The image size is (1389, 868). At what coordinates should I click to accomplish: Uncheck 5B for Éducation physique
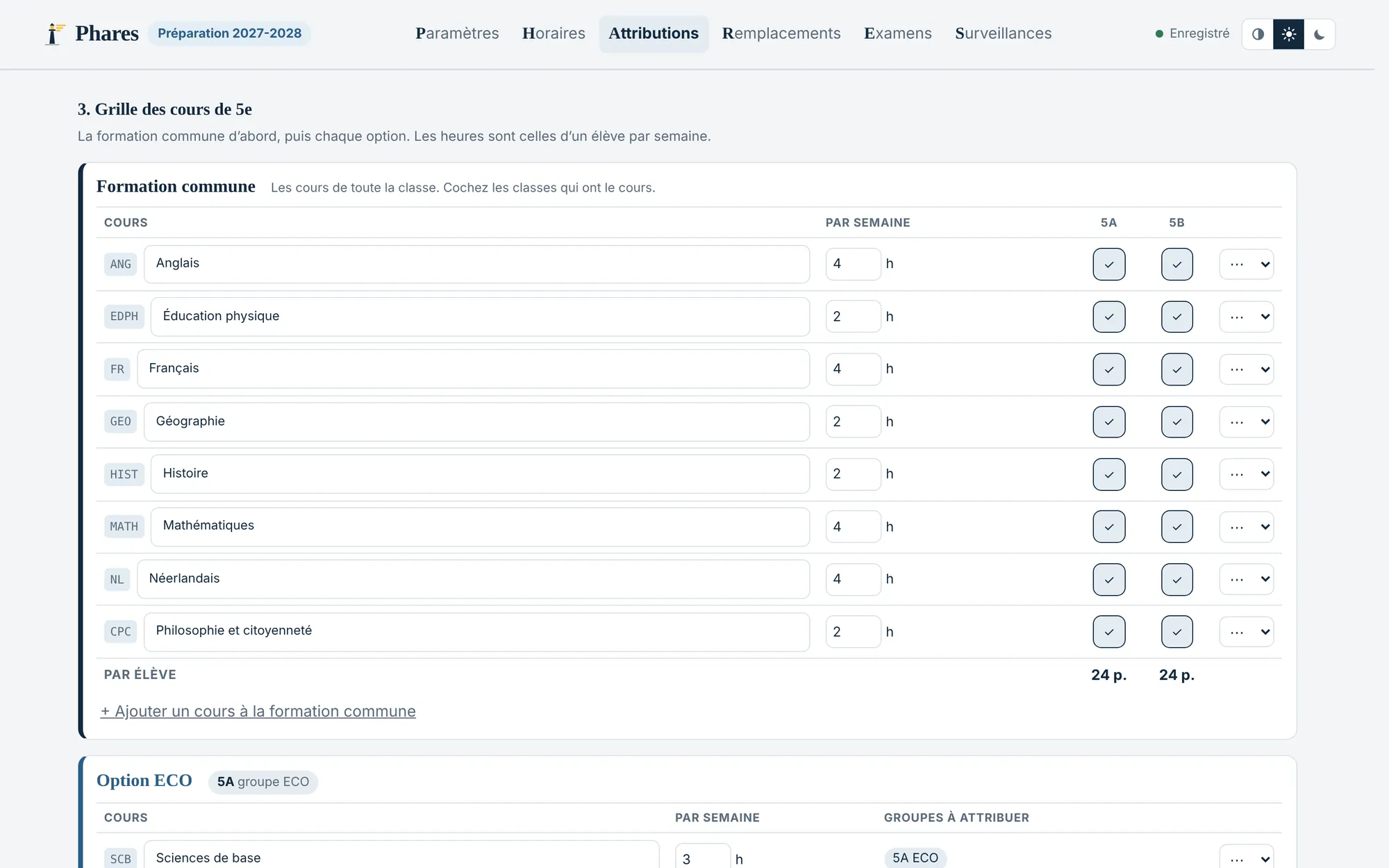pyautogui.click(x=1176, y=317)
